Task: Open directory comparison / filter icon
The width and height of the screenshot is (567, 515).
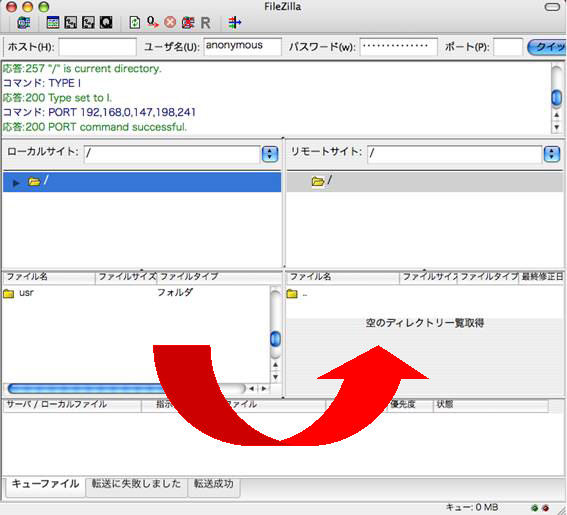Action: [x=234, y=23]
